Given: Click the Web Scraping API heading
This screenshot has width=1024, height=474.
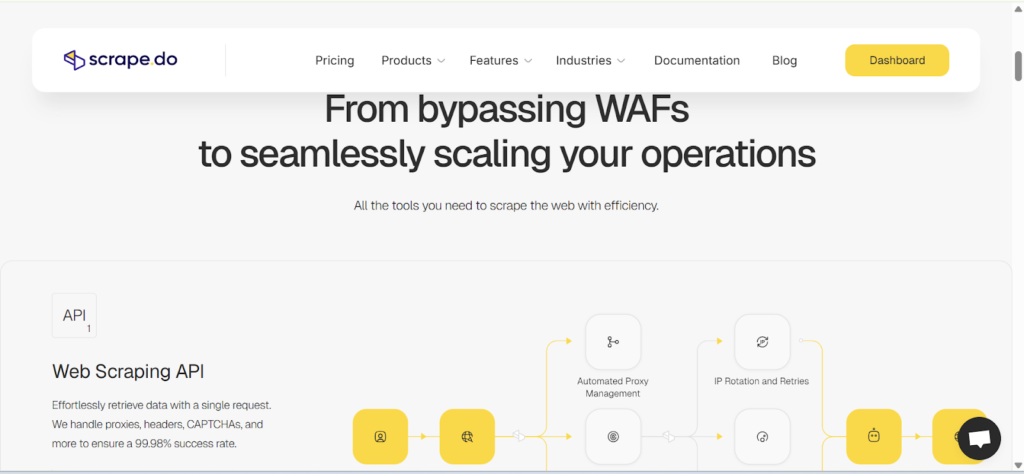Looking at the screenshot, I should [x=128, y=371].
